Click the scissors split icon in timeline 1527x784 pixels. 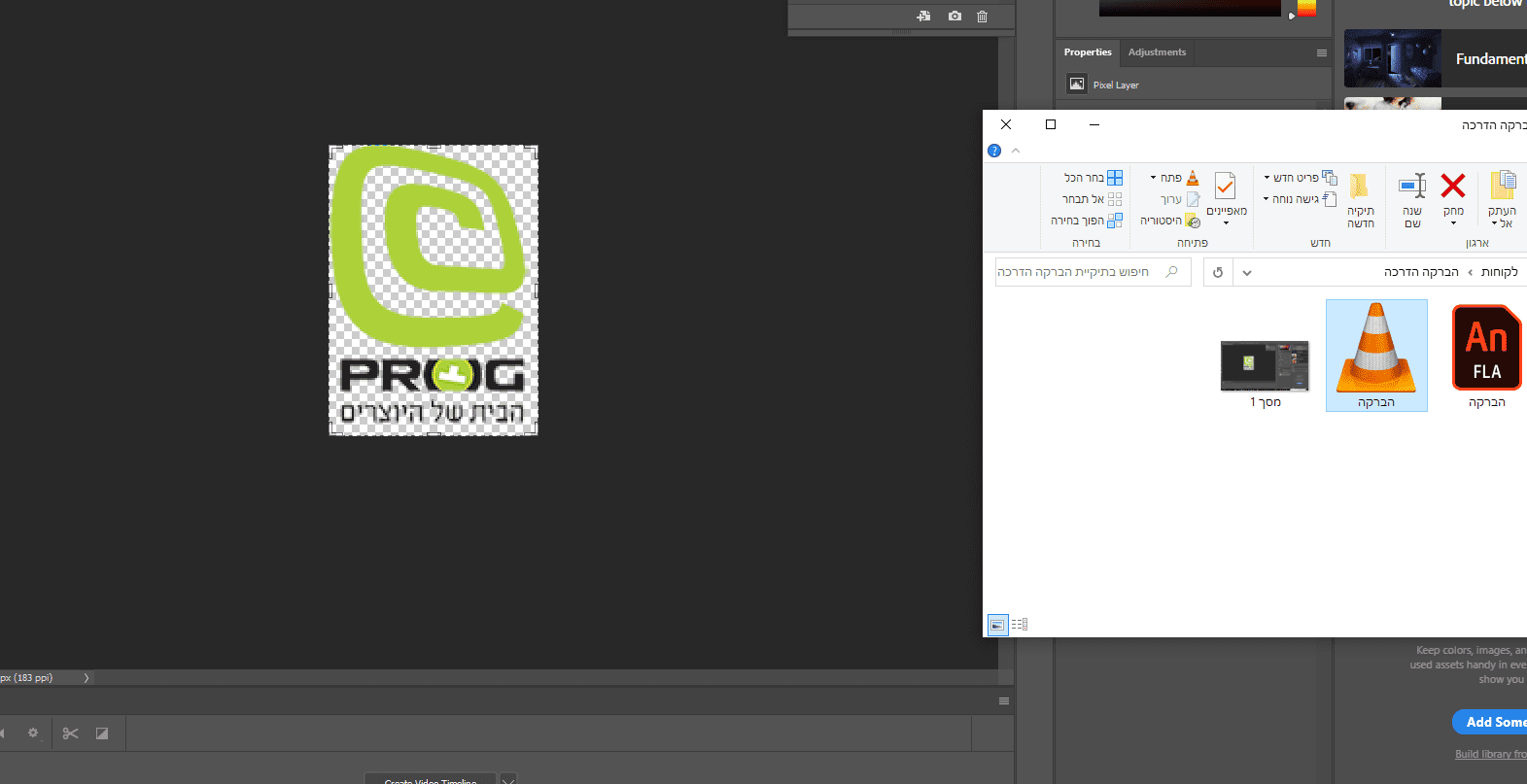pyautogui.click(x=70, y=733)
